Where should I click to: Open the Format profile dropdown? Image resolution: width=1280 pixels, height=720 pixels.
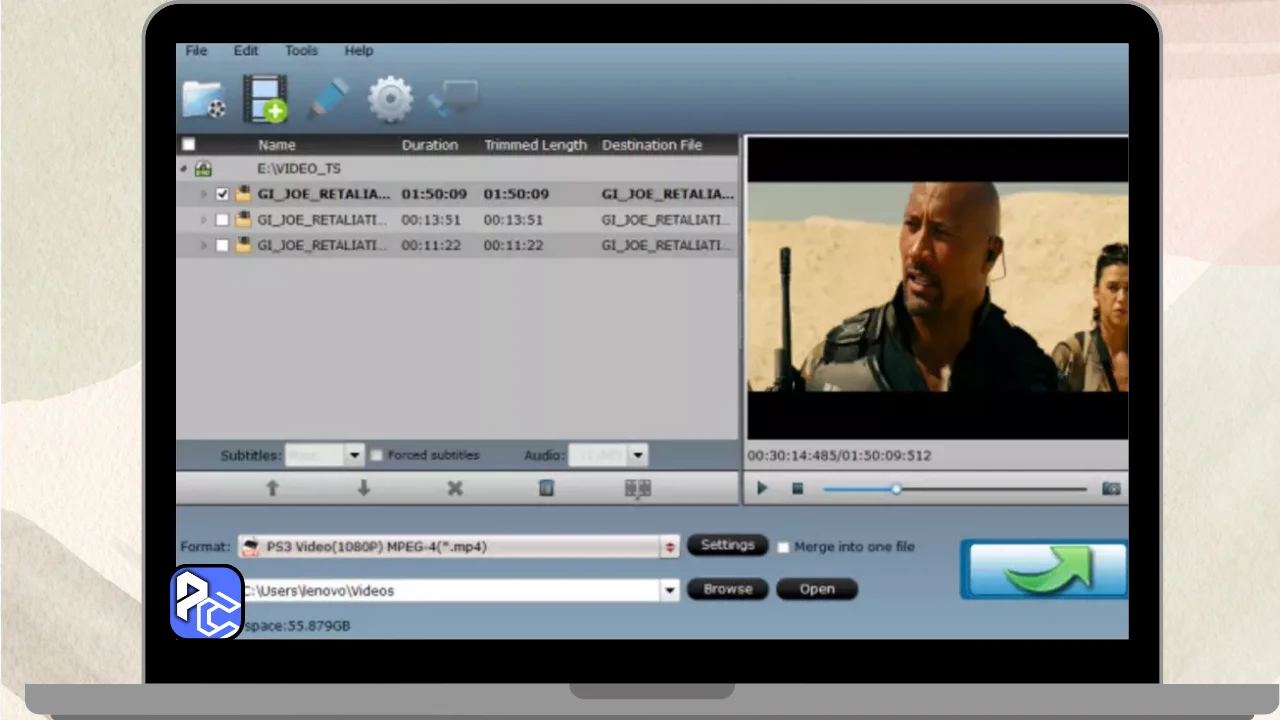click(670, 547)
